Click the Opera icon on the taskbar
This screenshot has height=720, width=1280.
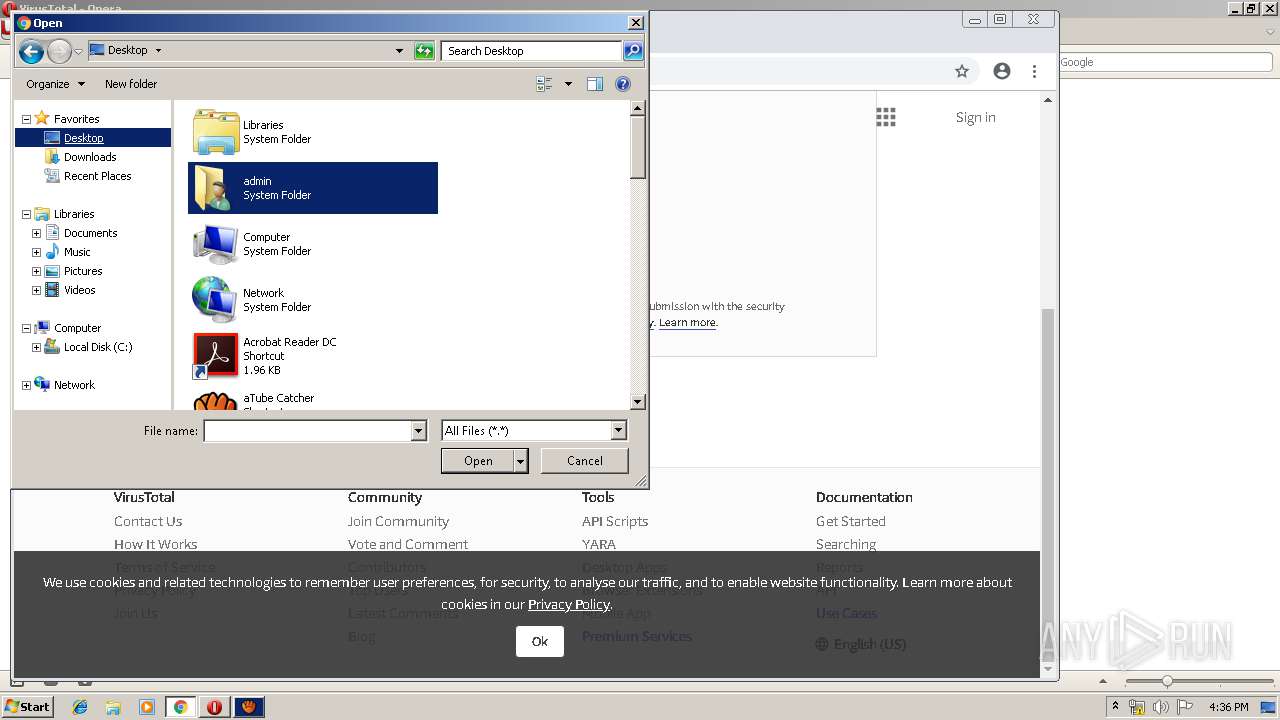pyautogui.click(x=214, y=707)
